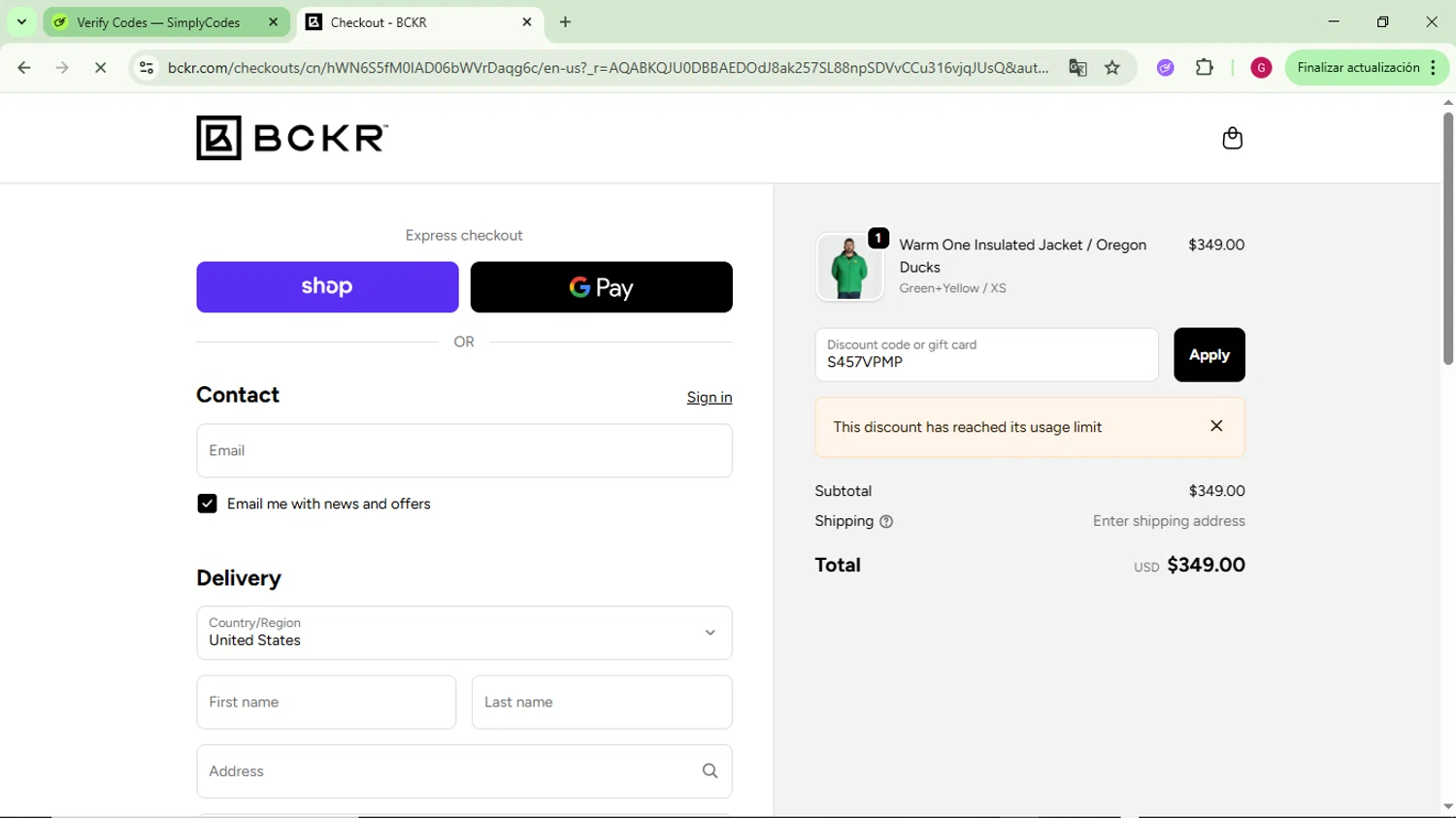Click the usage limit error message text
This screenshot has width=1456, height=818.
[x=967, y=427]
